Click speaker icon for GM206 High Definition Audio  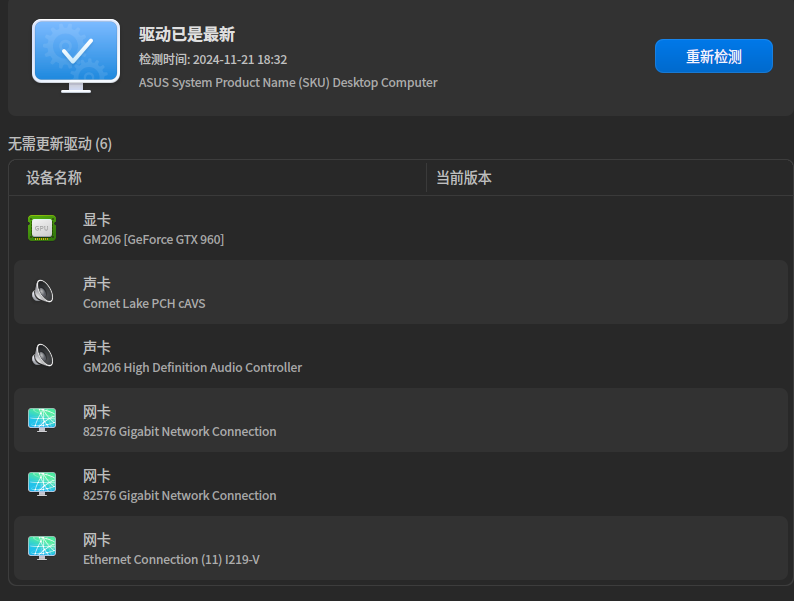coord(43,355)
